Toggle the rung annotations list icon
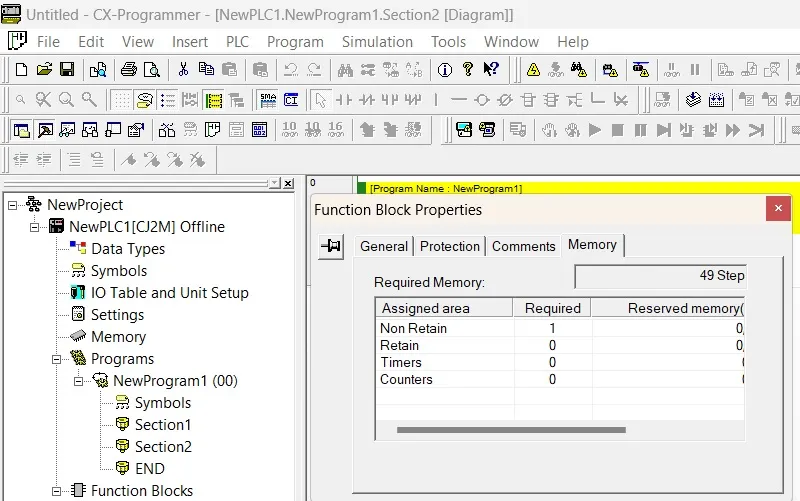The image size is (800, 501). 167,100
